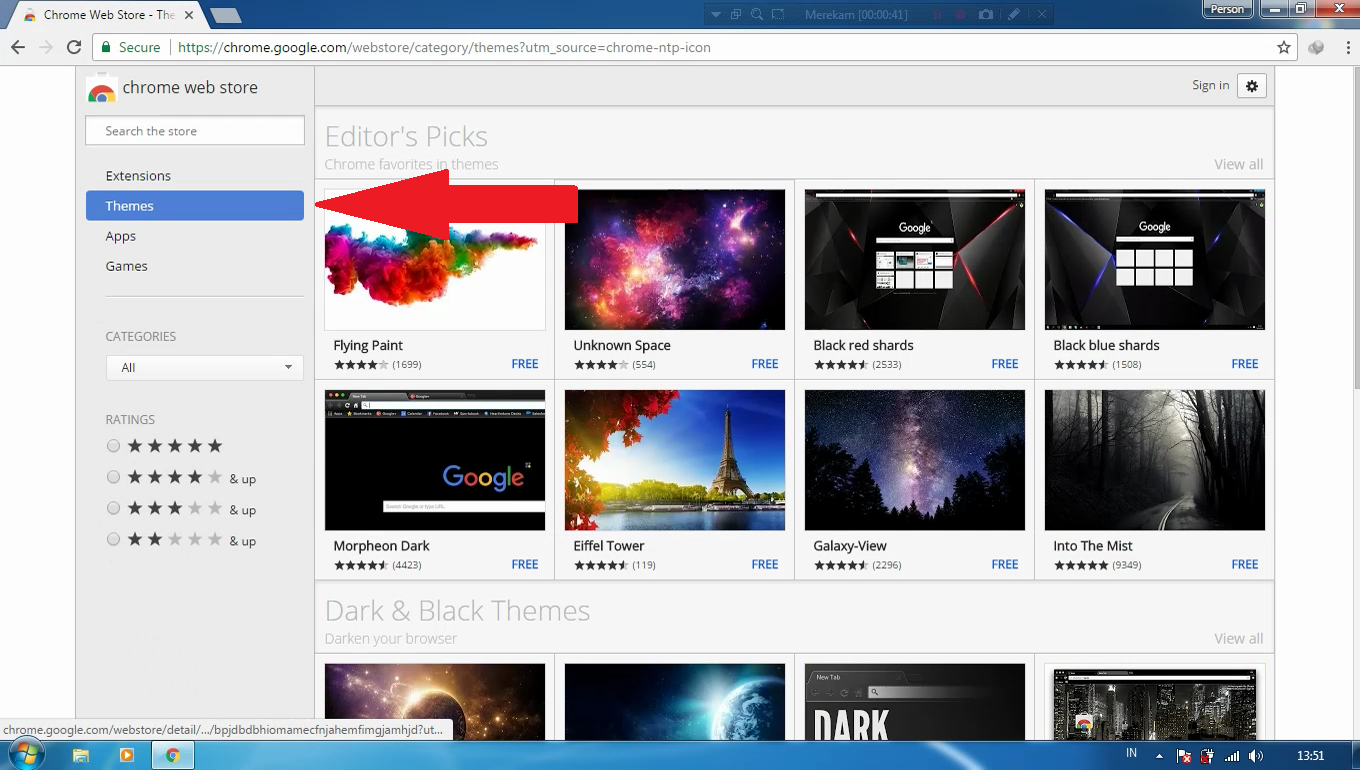Reload the page with the refresh icon
The image size is (1360, 770).
coord(74,47)
